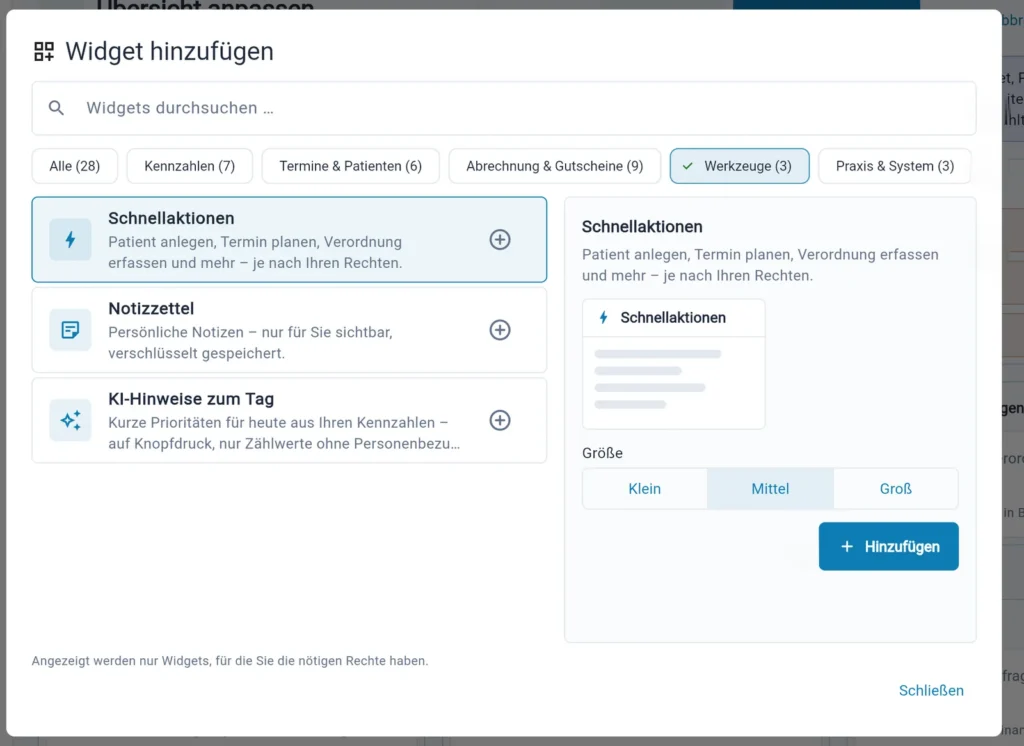Filter by Termine & Patienten (6)
The width and height of the screenshot is (1024, 746).
351,166
